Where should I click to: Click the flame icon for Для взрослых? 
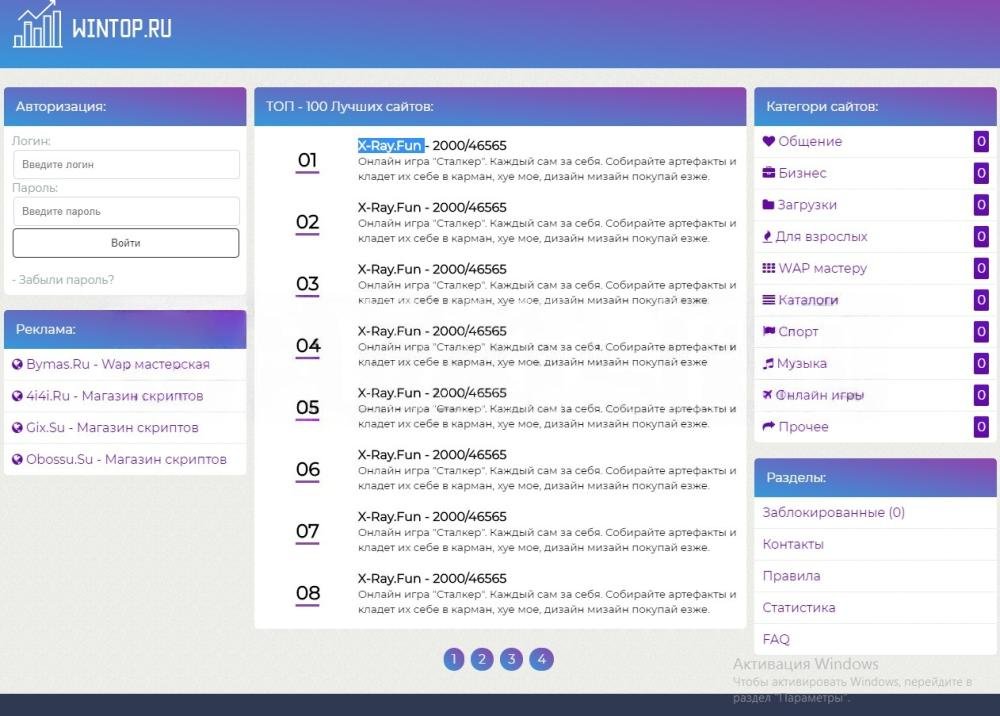[768, 237]
